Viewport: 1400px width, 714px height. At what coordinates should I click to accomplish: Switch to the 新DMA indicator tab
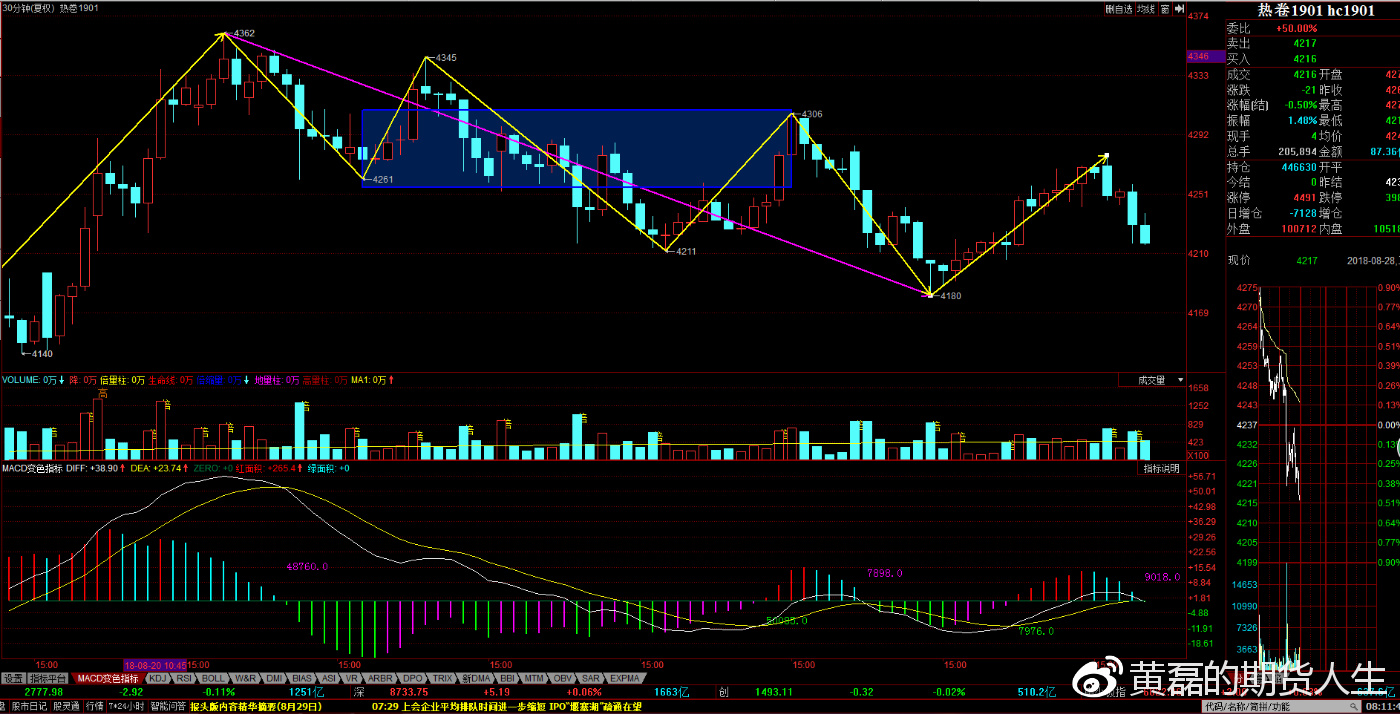pyautogui.click(x=475, y=678)
